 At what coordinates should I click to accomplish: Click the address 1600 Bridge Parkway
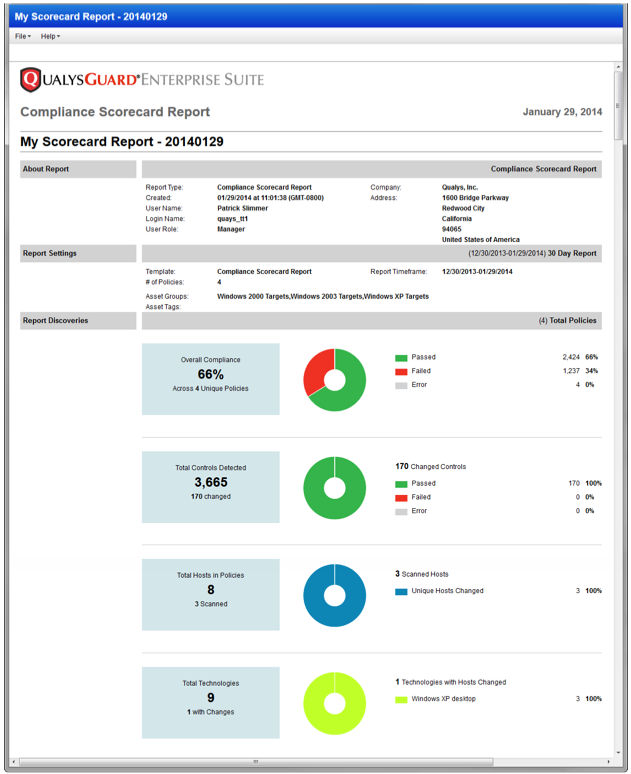point(475,198)
